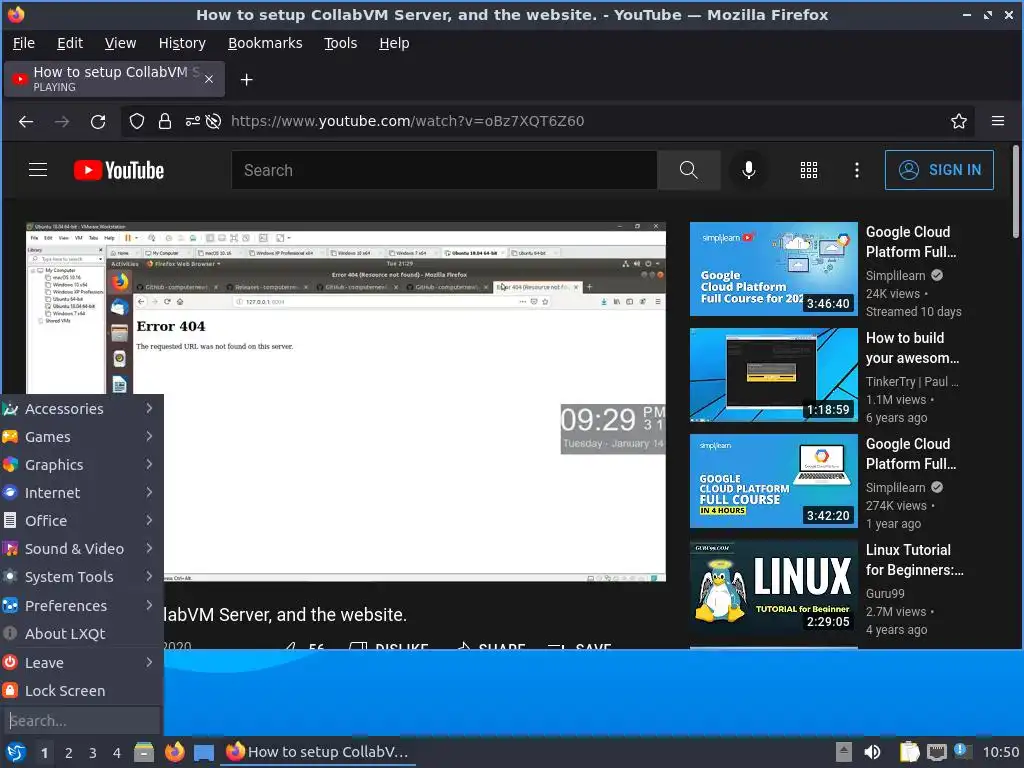The width and height of the screenshot is (1024, 768).
Task: Expand the Internet submenu
Action: tap(82, 493)
